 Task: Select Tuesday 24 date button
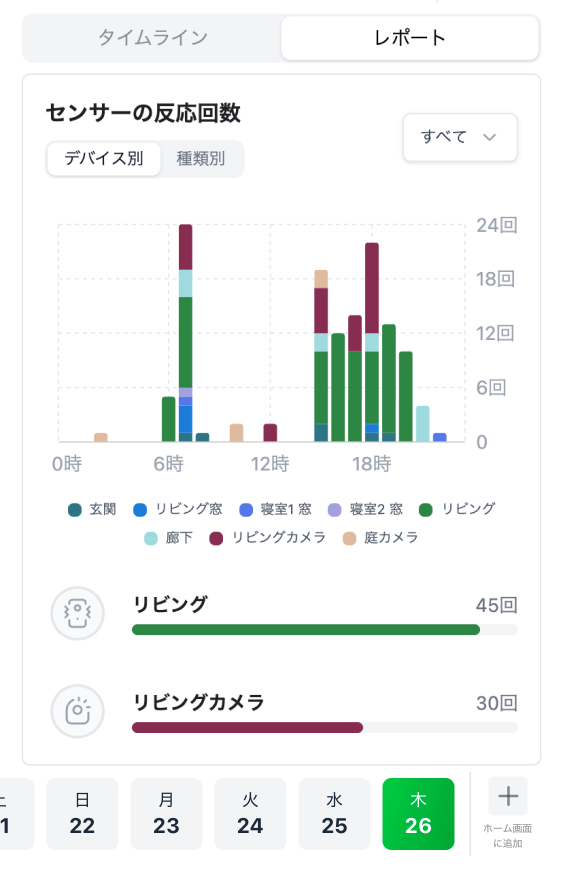tap(250, 813)
